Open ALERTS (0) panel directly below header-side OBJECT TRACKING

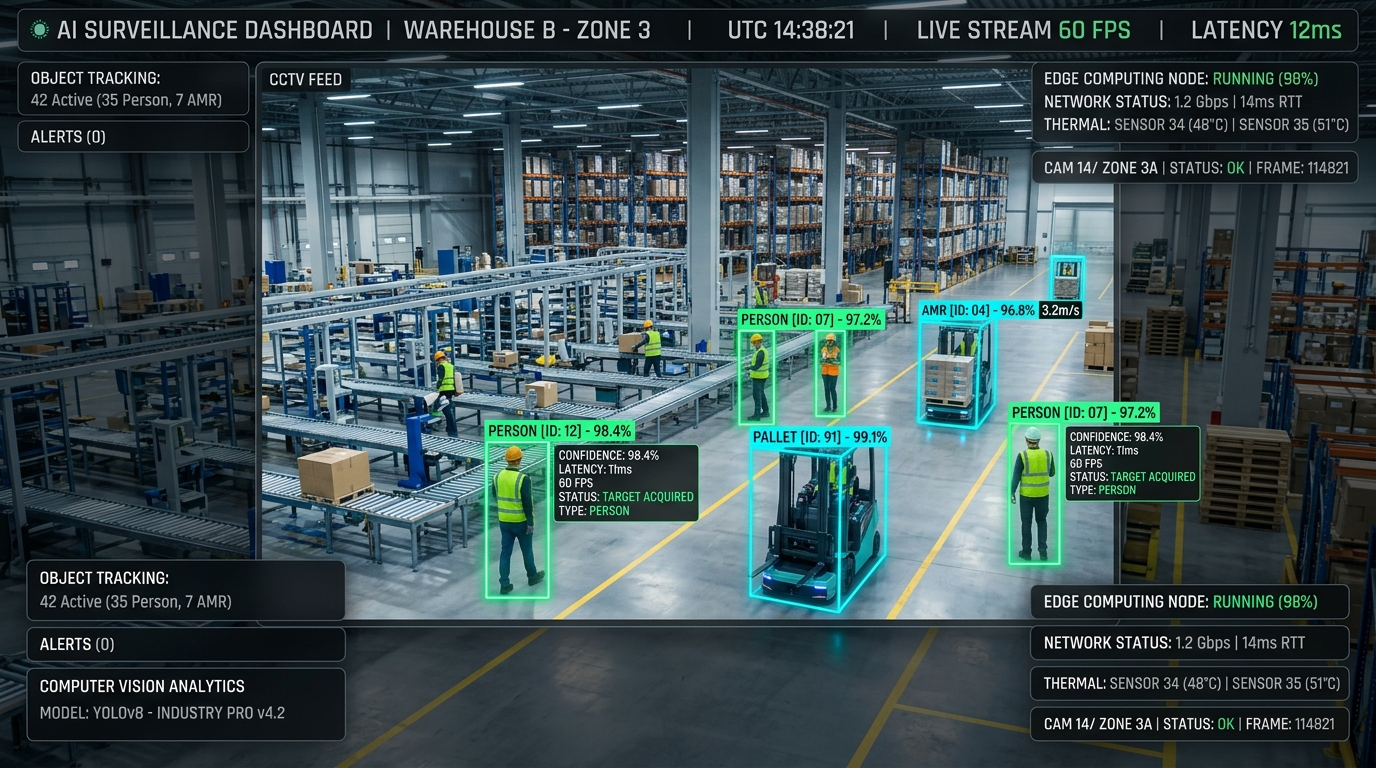pos(133,137)
